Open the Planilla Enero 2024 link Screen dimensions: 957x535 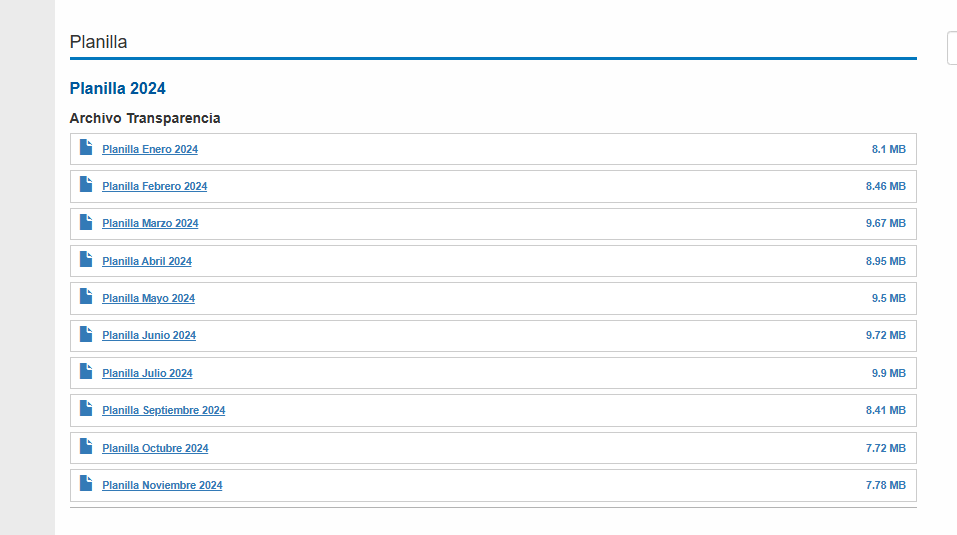[150, 150]
